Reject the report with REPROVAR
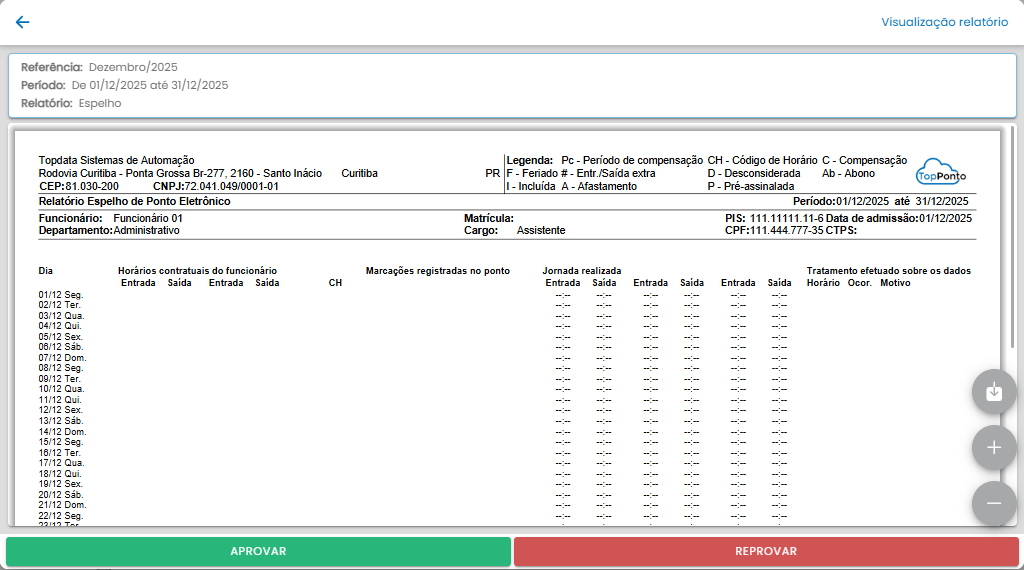 (766, 551)
